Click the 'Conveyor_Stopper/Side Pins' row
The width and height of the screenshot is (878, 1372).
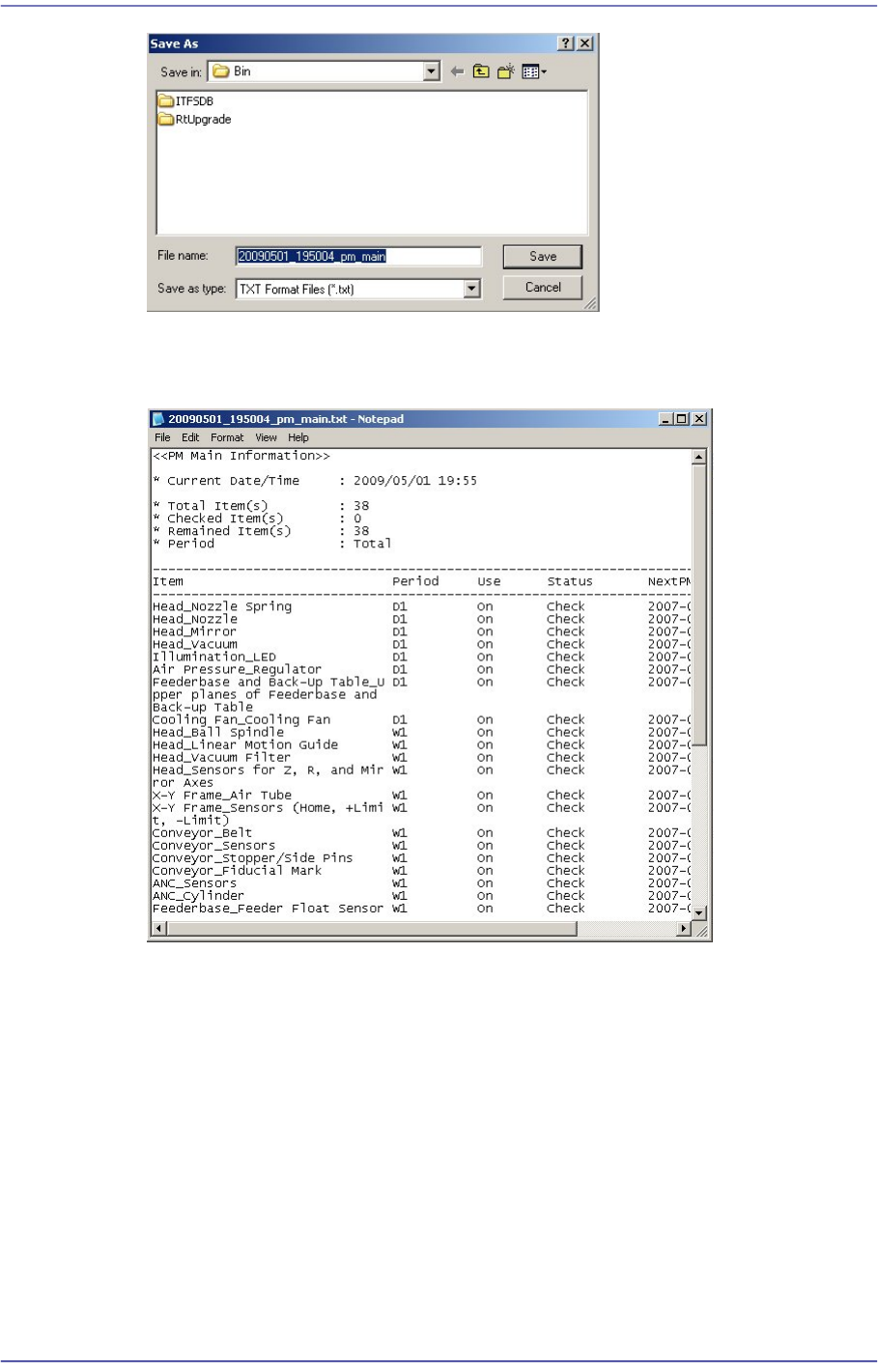tap(421, 857)
